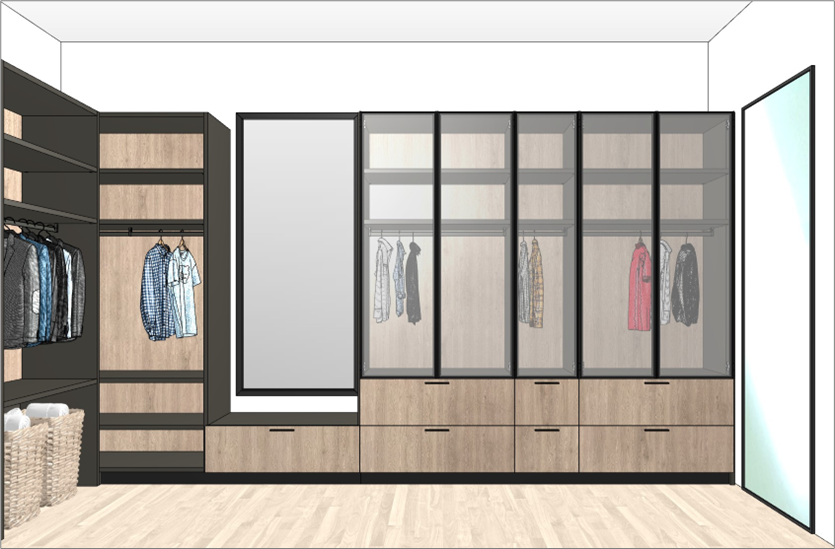835x549 pixels.
Task: Select the rightmost glass wardrobe door
Action: (695, 245)
